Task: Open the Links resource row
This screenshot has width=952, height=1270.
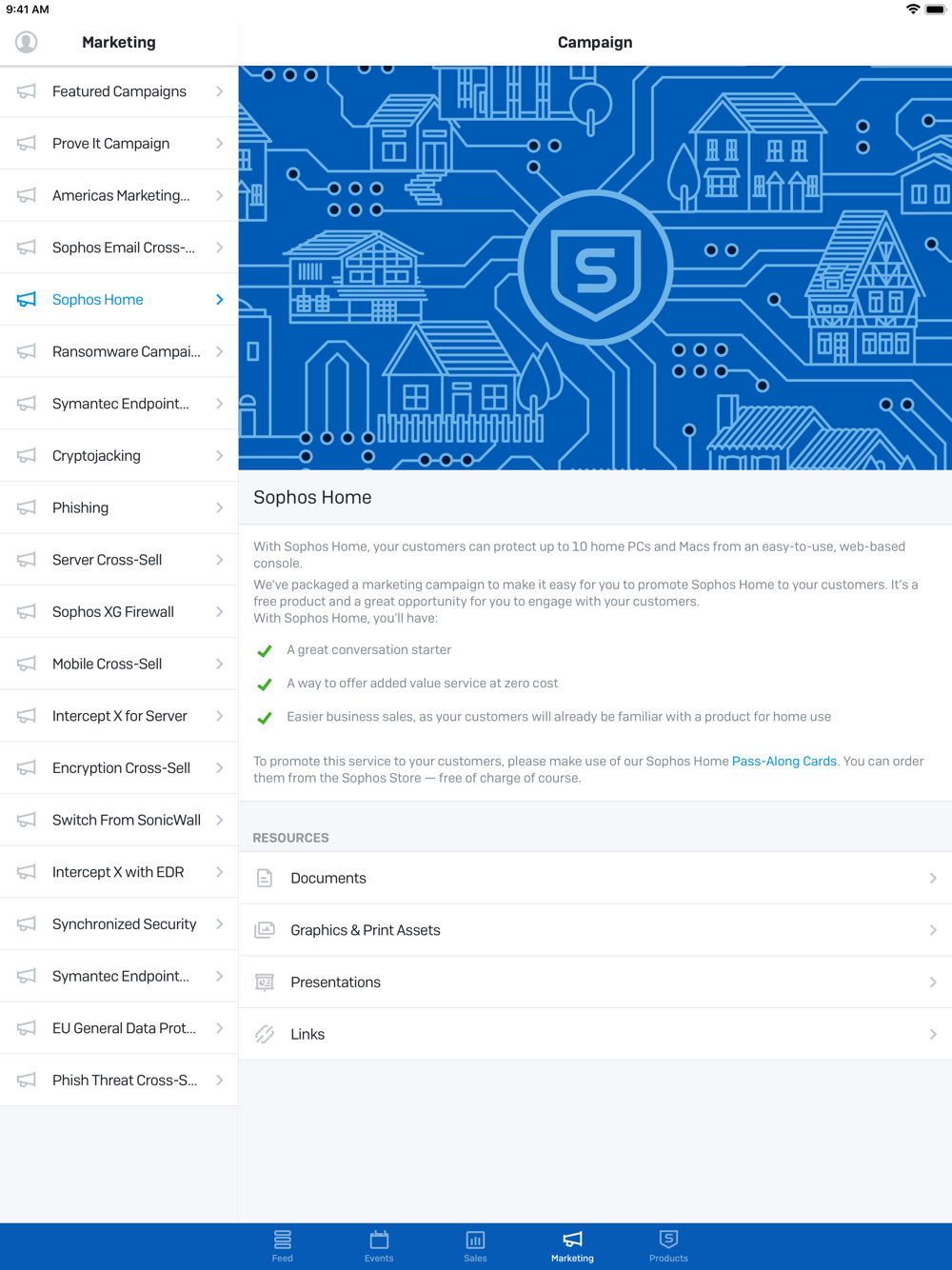Action: tap(595, 1034)
